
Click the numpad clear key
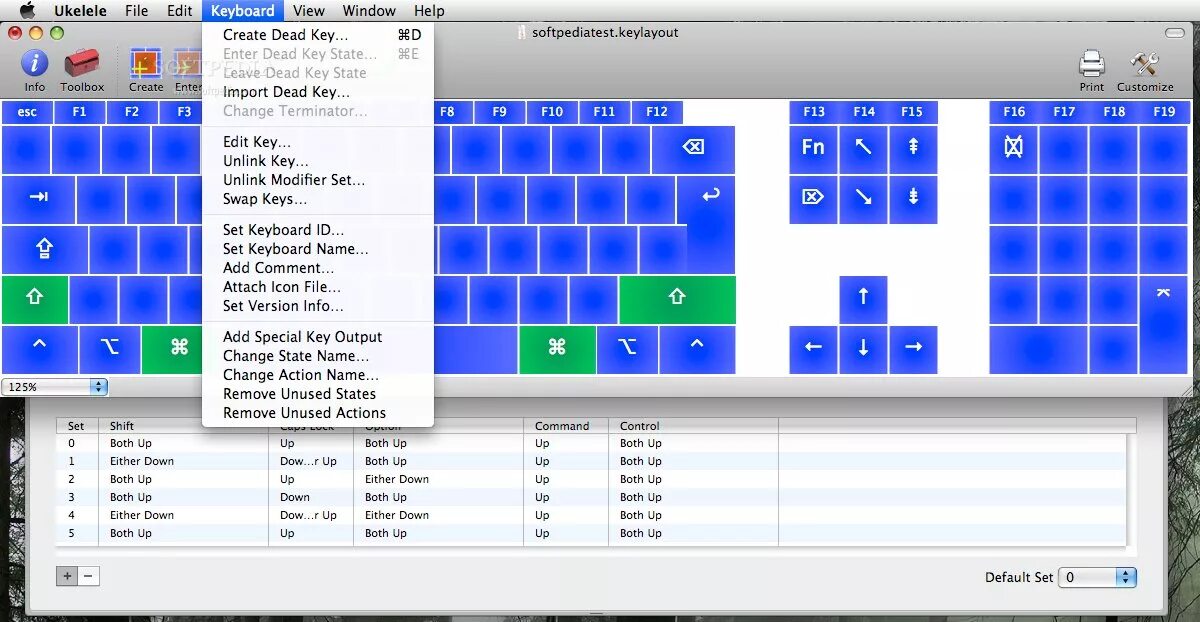pyautogui.click(x=1013, y=149)
